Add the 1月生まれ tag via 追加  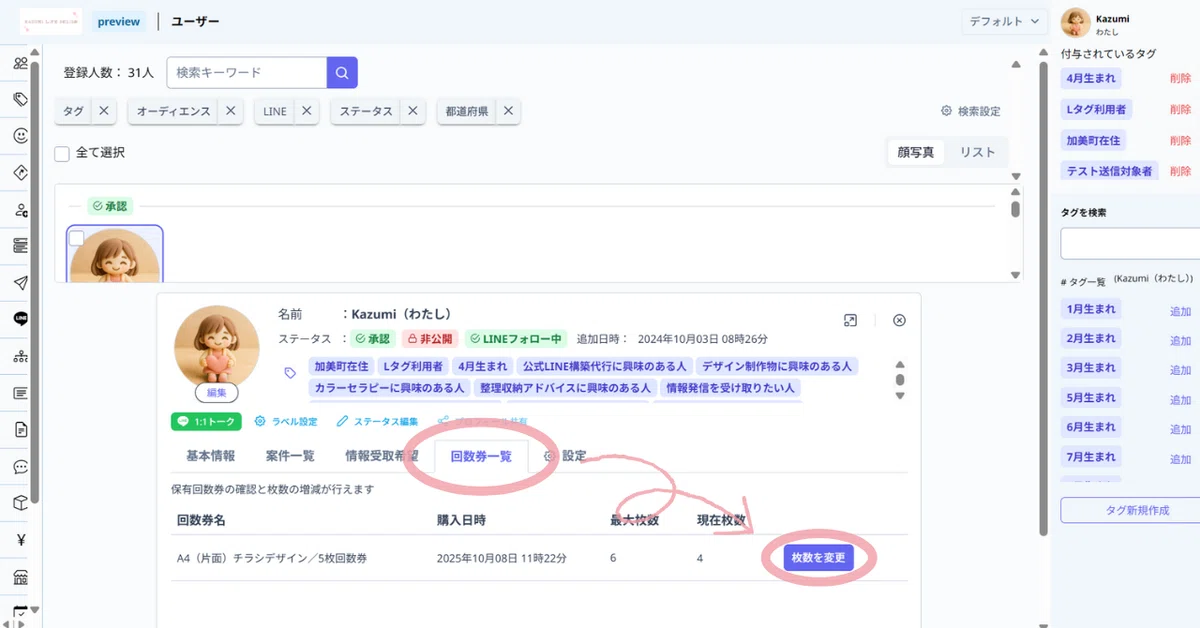click(x=1180, y=311)
